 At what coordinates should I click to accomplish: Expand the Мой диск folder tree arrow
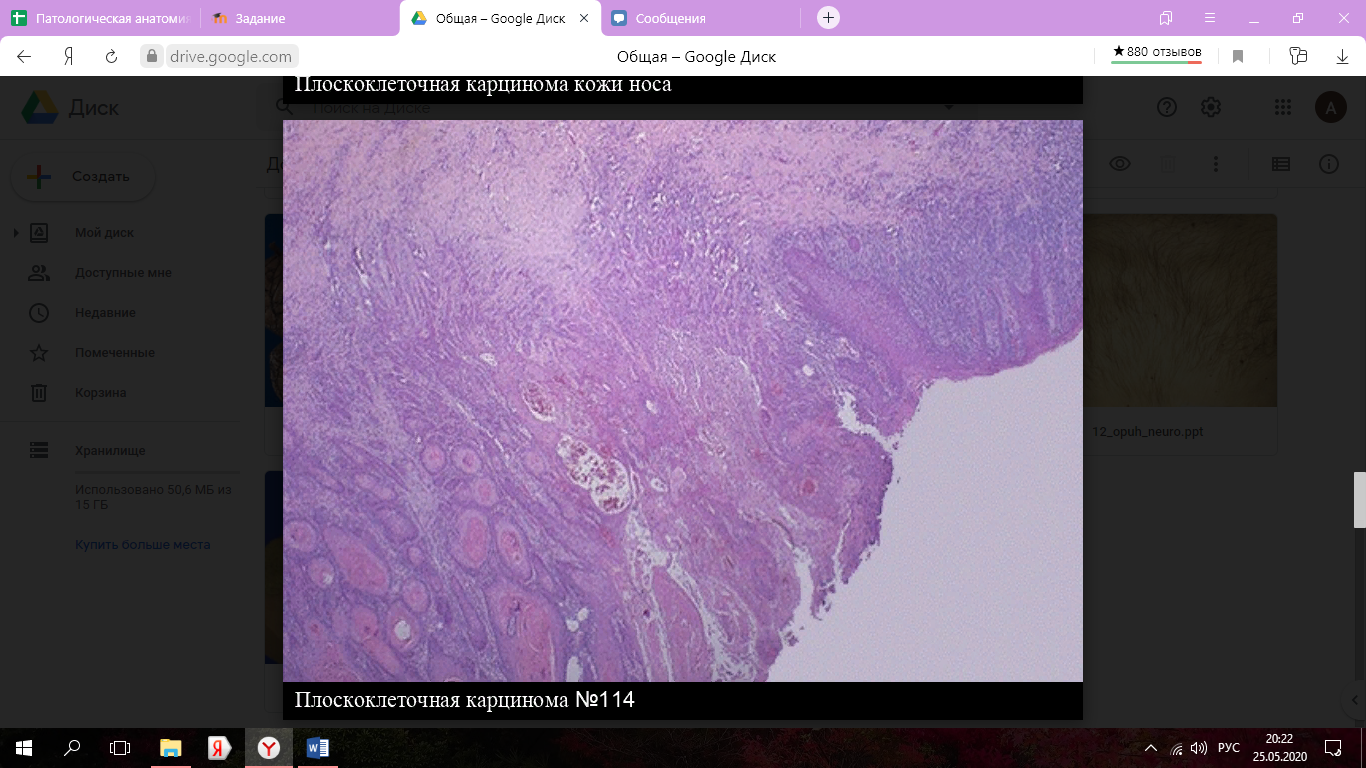coord(15,233)
